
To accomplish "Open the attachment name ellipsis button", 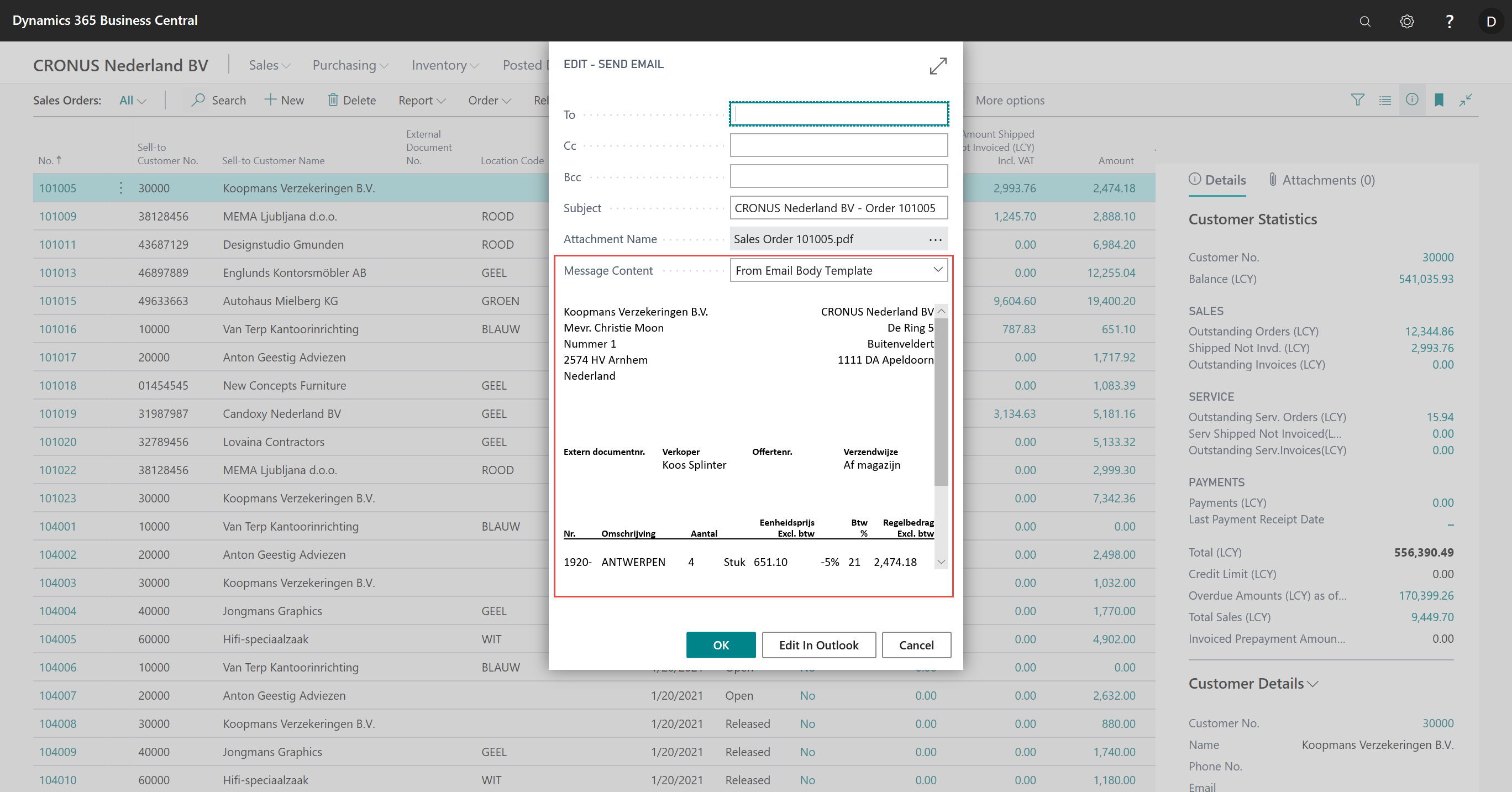I will point(935,239).
